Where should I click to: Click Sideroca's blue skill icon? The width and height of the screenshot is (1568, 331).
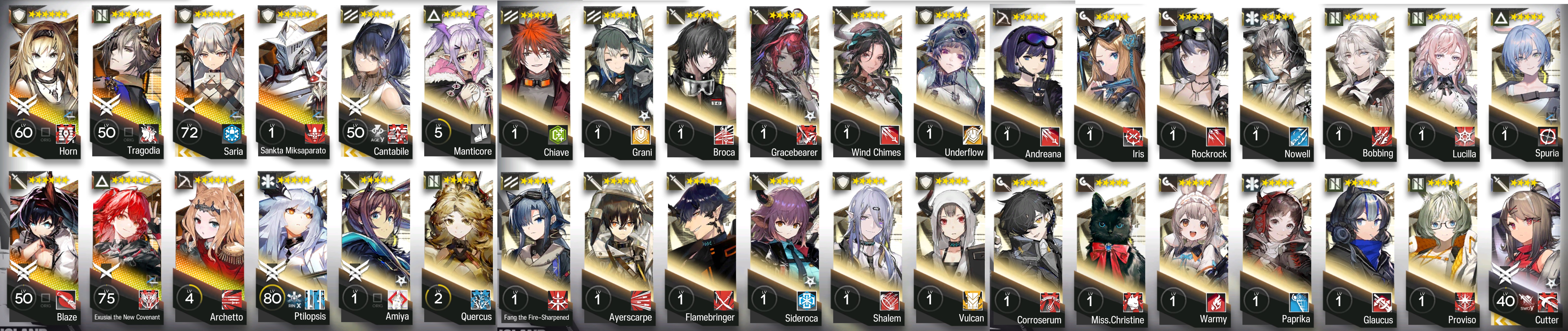pyautogui.click(x=806, y=300)
